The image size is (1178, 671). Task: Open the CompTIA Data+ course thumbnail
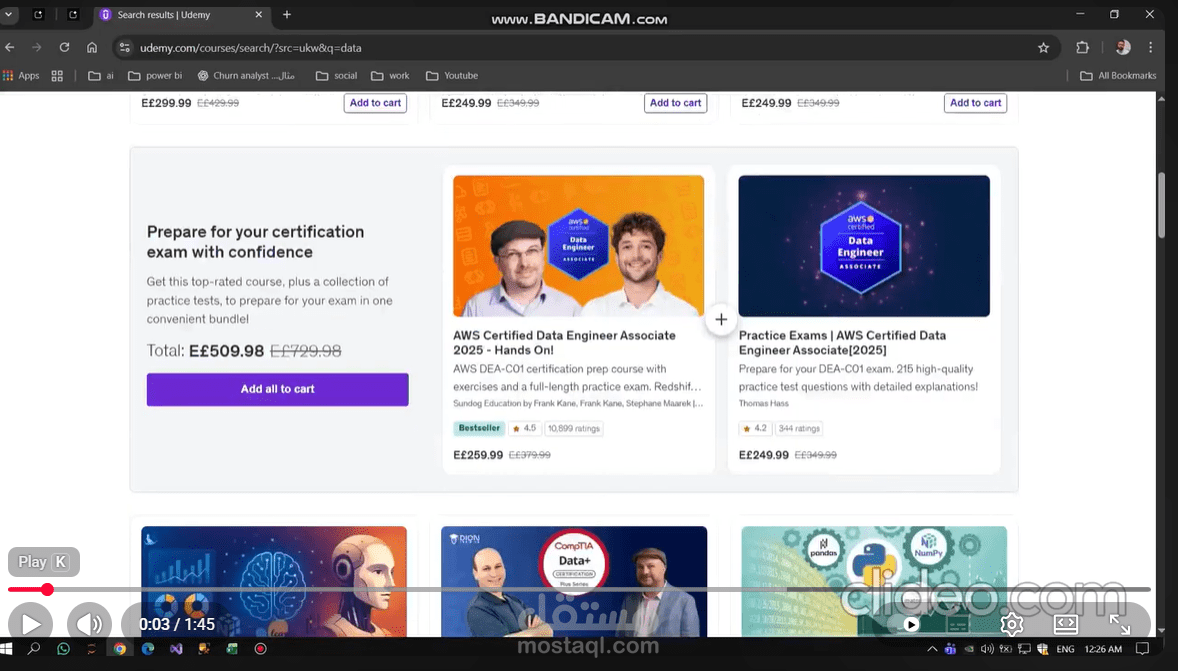tap(574, 581)
